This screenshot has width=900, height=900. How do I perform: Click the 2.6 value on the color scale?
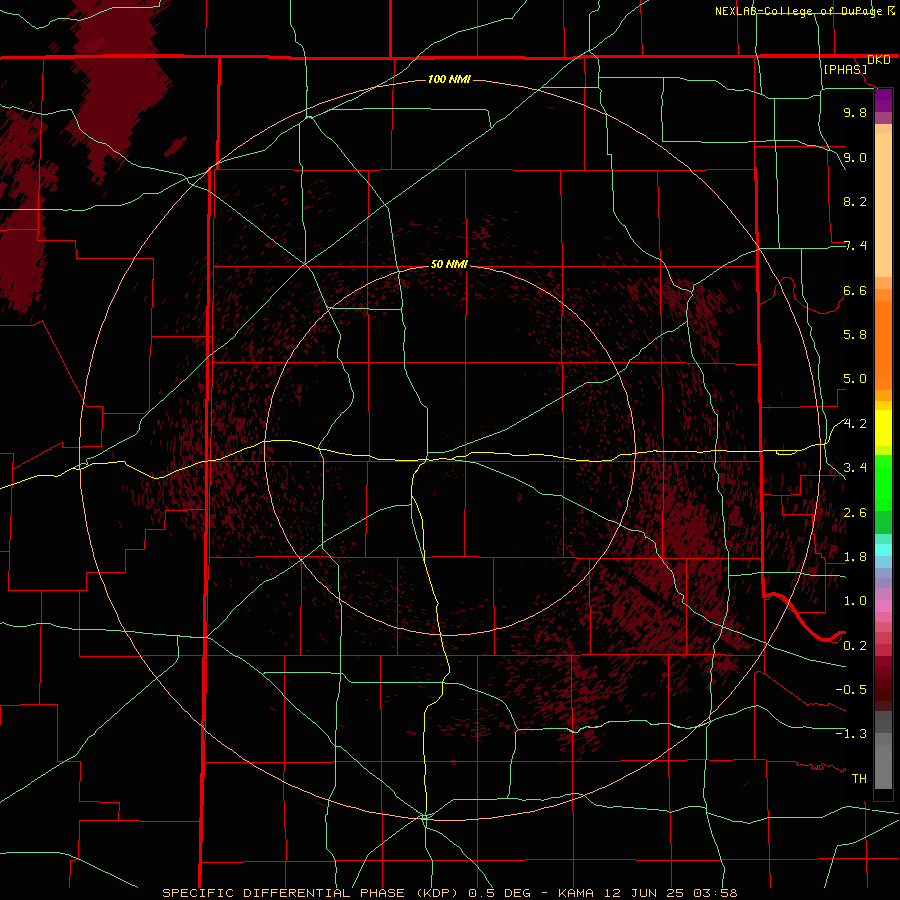tap(855, 513)
